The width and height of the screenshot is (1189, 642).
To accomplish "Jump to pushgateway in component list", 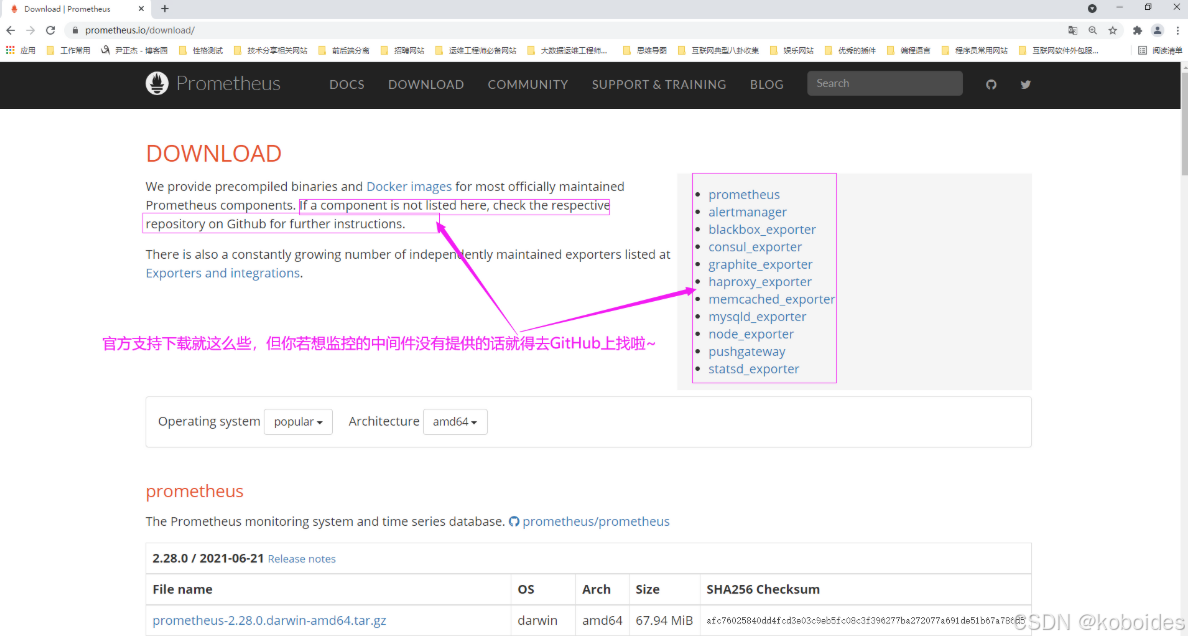I will pos(747,352).
